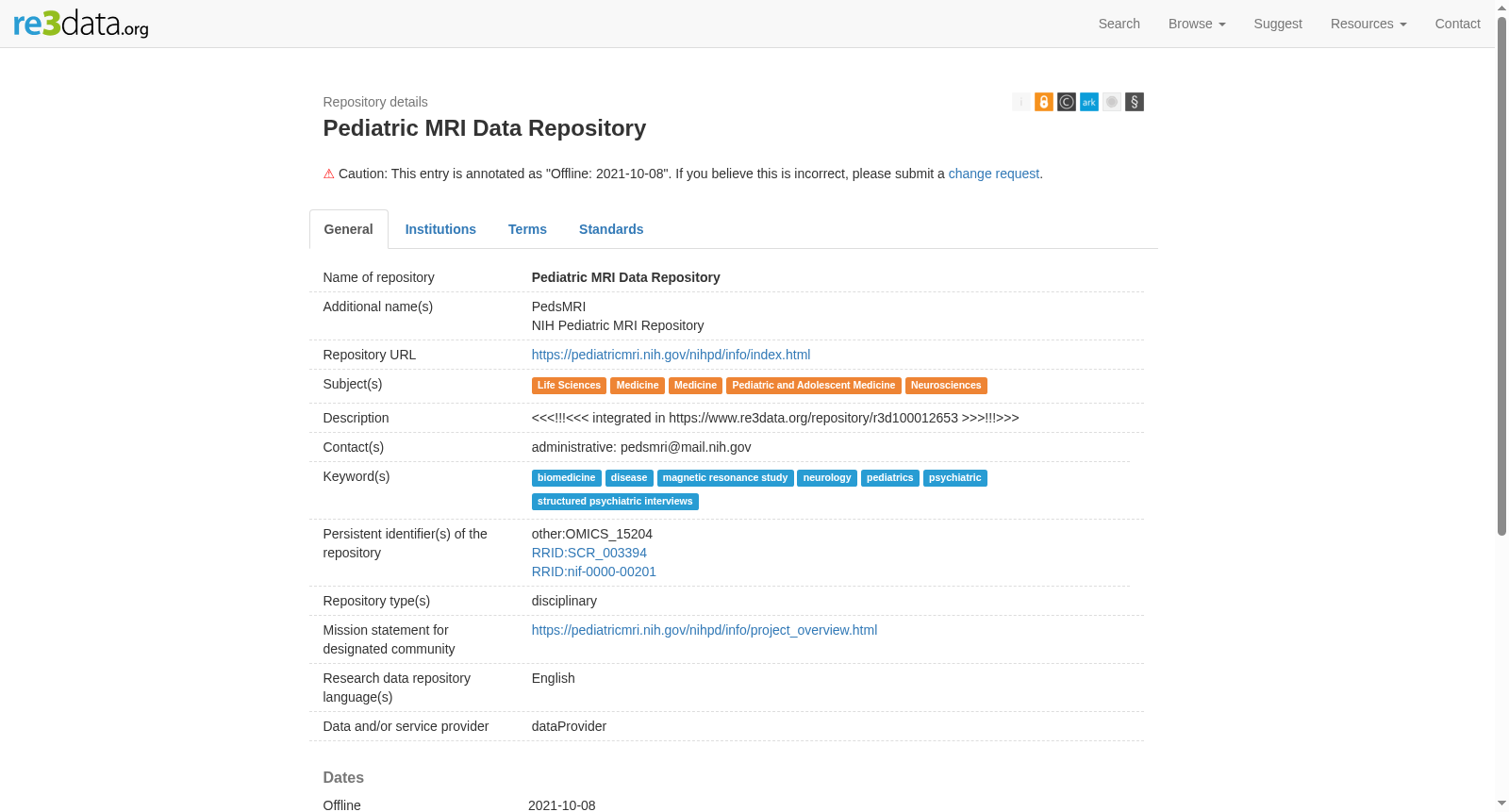The image size is (1509, 812).
Task: Click the vertical page scrollbar
Action: click(x=1501, y=277)
